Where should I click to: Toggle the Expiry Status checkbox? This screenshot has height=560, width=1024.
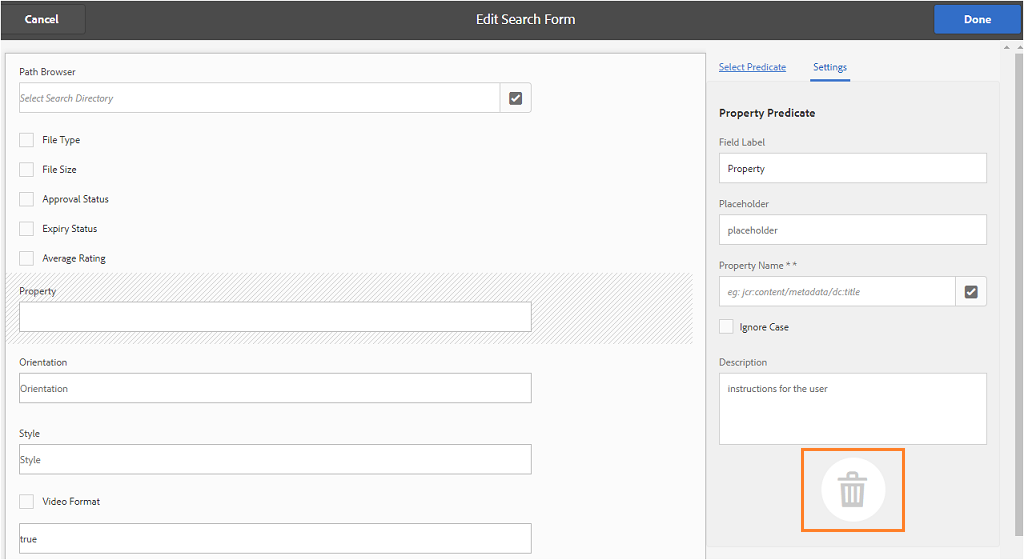point(27,229)
